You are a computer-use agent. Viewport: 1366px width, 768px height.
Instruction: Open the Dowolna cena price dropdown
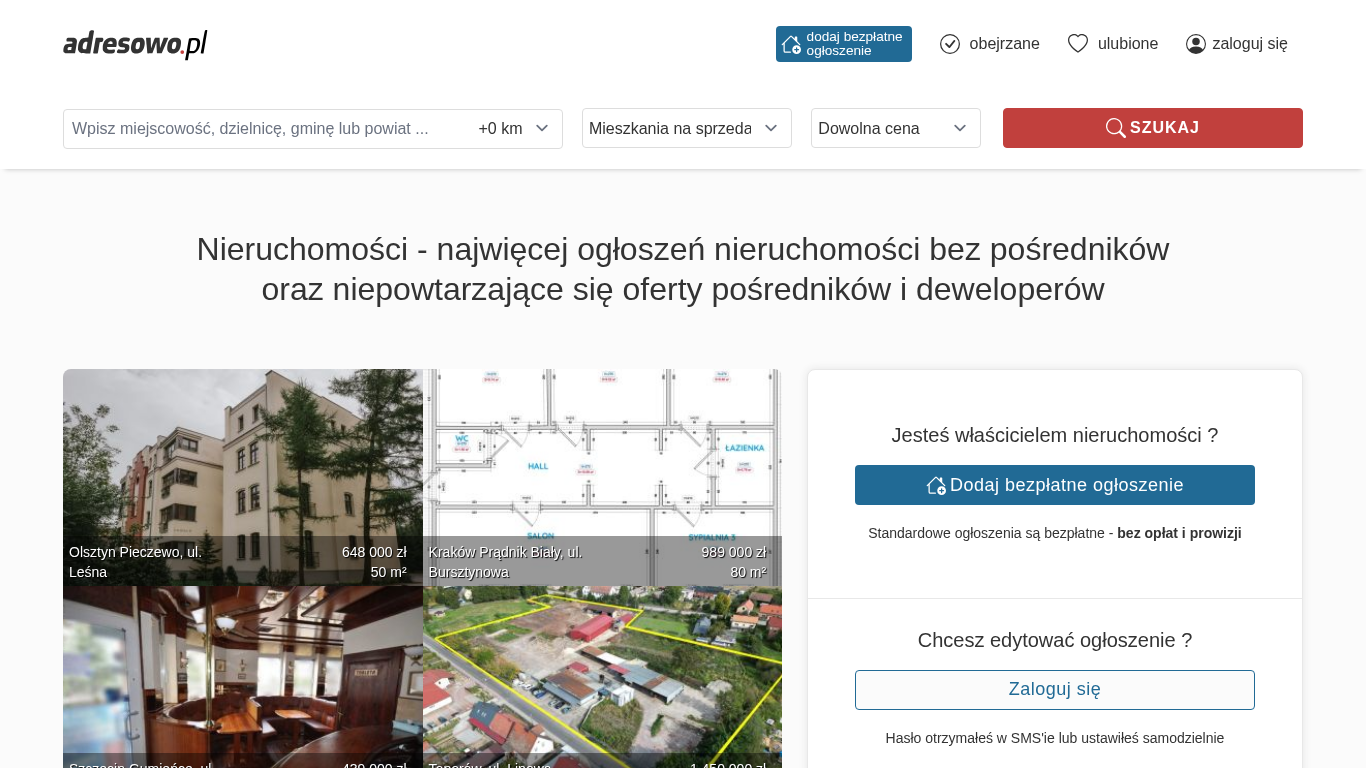[x=895, y=128]
